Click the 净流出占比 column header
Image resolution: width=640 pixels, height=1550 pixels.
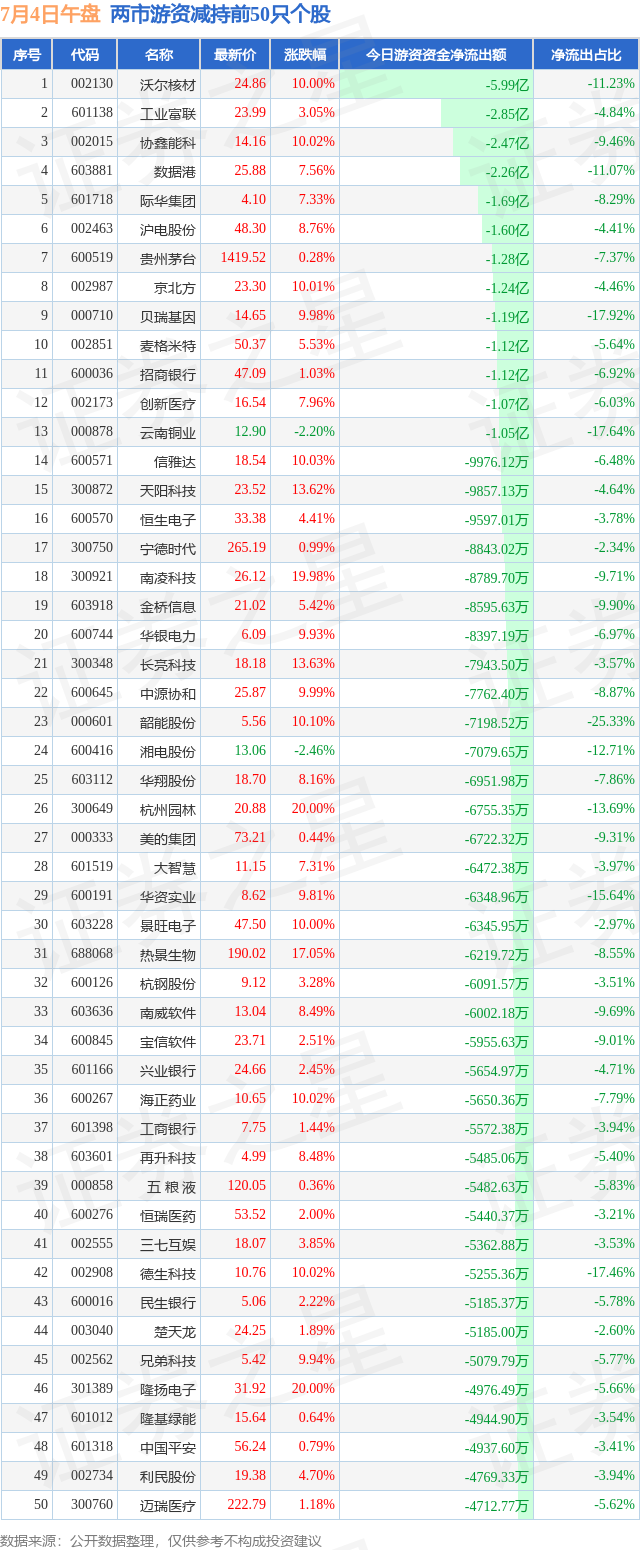586,55
